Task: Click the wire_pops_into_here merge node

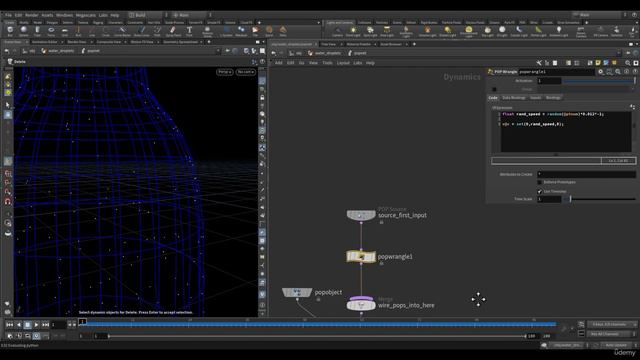Action: click(361, 304)
